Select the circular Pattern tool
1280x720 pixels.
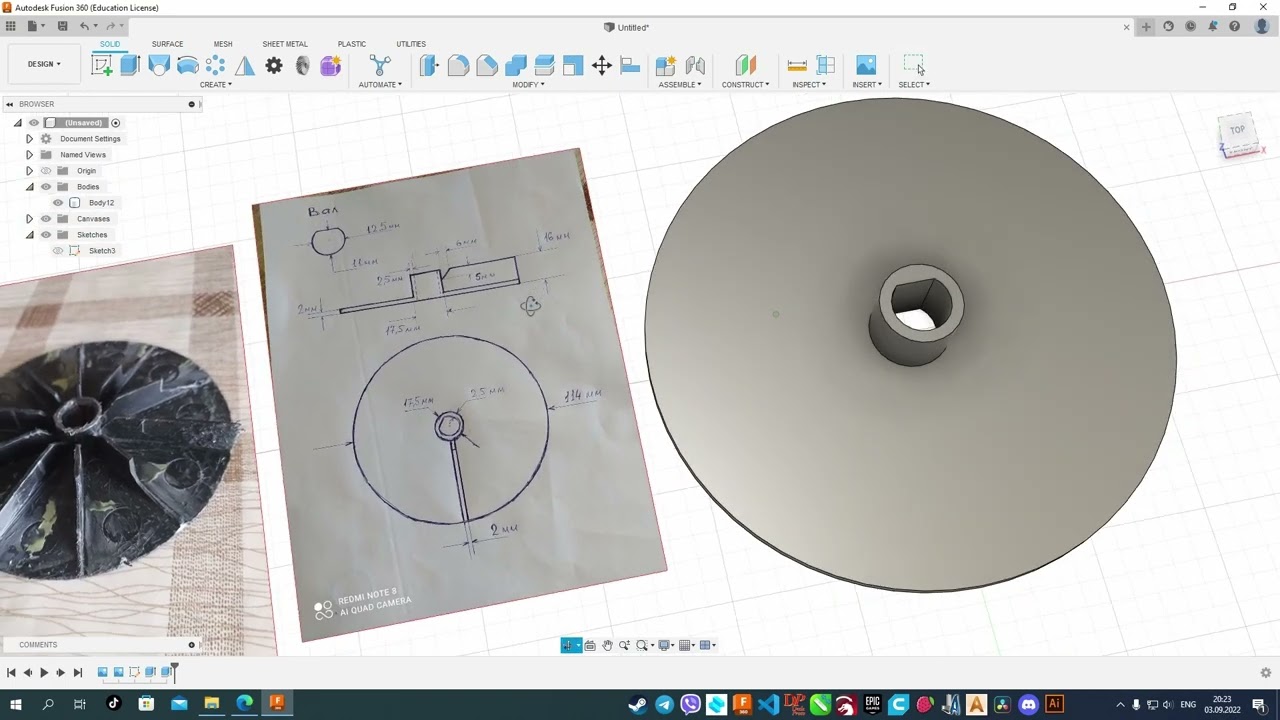[215, 66]
